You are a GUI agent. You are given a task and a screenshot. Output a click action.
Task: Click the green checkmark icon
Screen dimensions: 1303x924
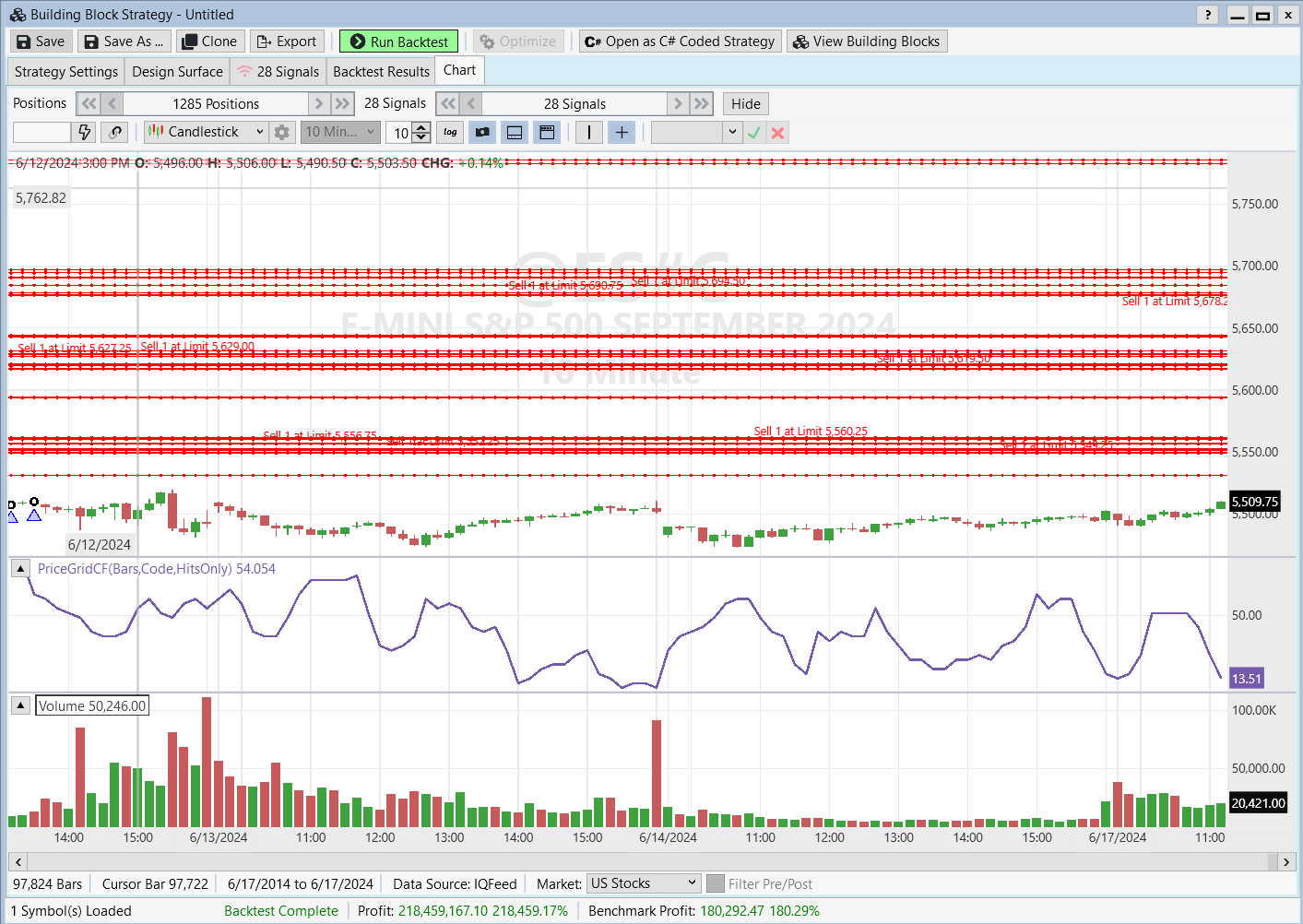(753, 132)
